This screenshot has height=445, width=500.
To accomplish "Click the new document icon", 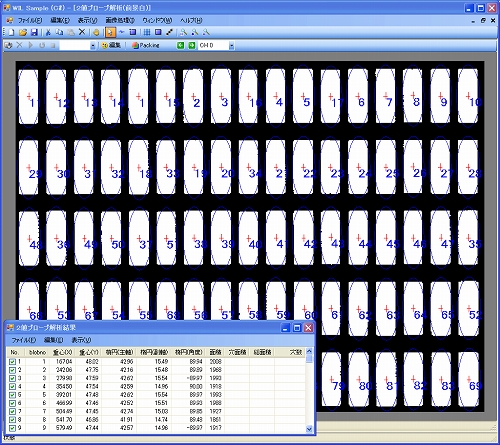I will (x=12, y=32).
